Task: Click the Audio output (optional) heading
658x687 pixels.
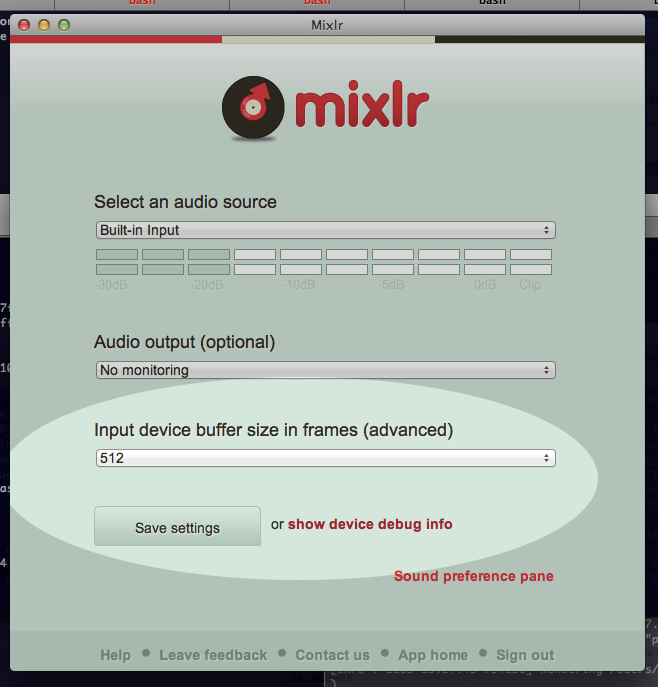Action: (x=184, y=342)
